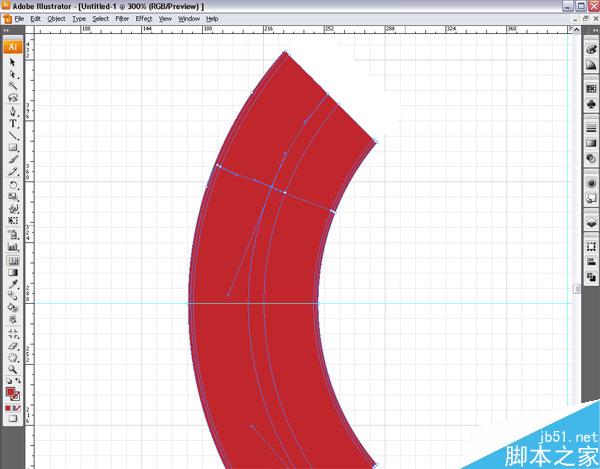Select the Lasso tool
Viewport: 600px width, 469px height.
(13, 98)
